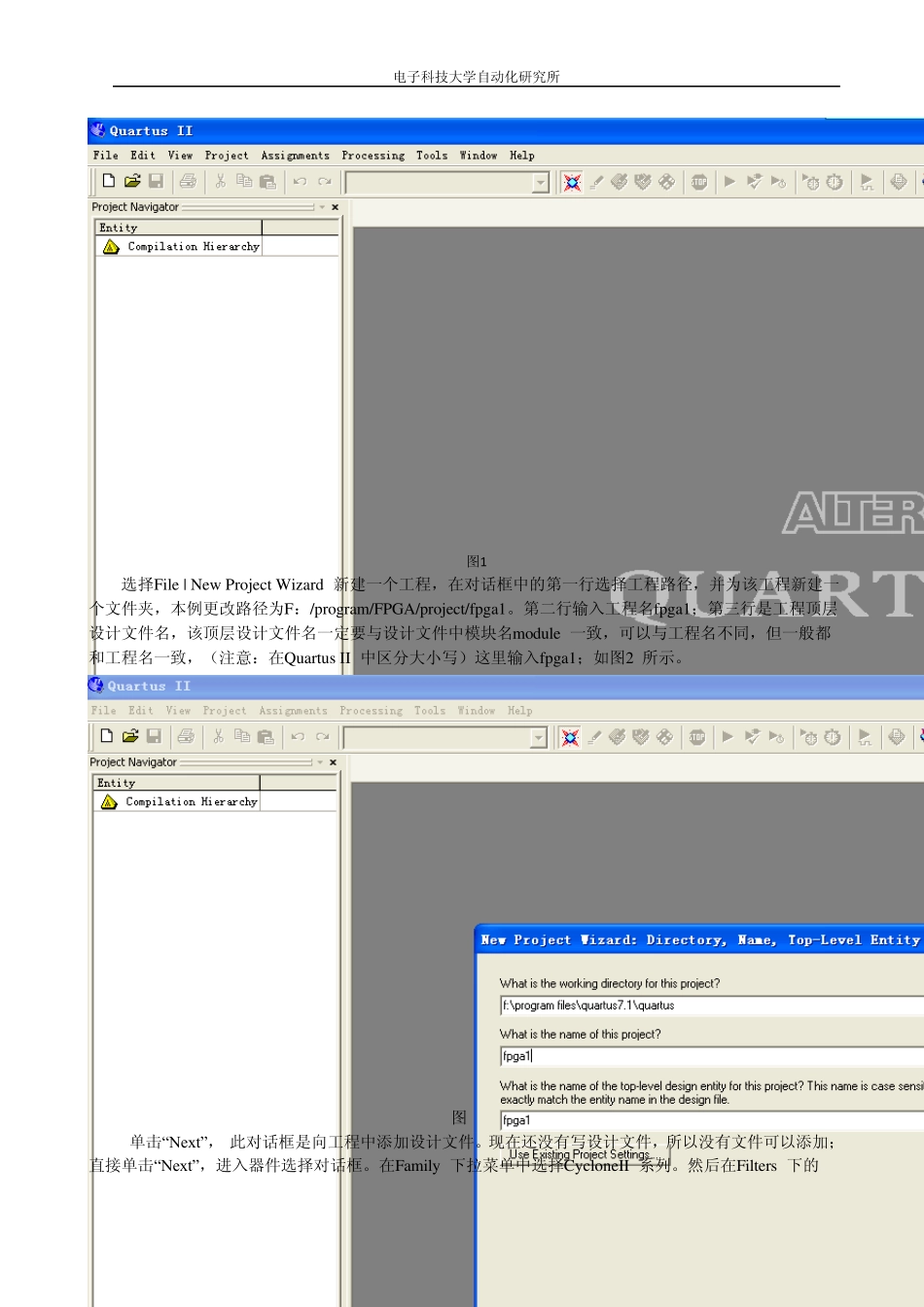Click Redo arrow in upper Quartus window
The width and height of the screenshot is (924, 1307).
[324, 181]
